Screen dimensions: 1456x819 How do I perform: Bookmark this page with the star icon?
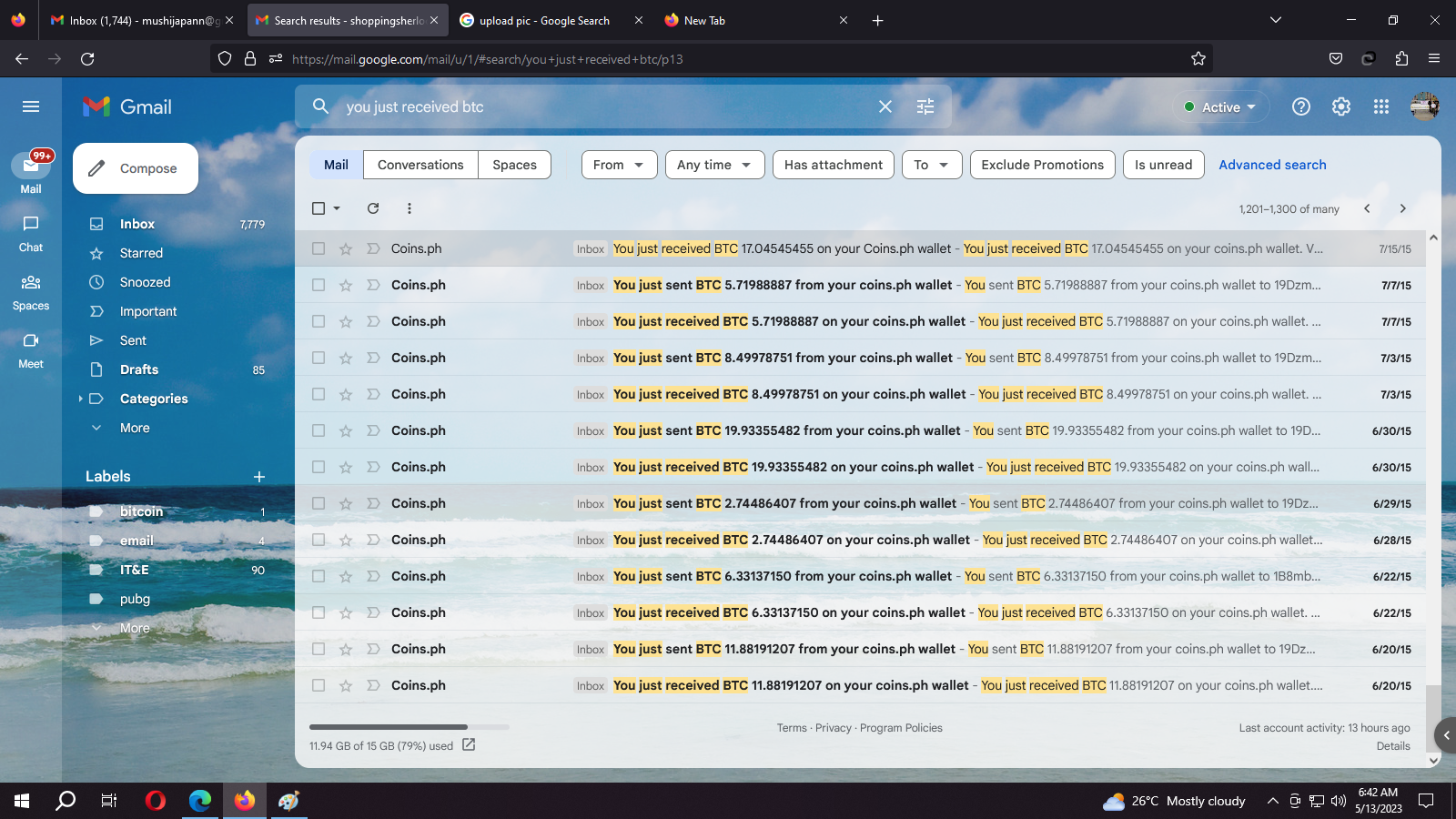(x=1198, y=59)
